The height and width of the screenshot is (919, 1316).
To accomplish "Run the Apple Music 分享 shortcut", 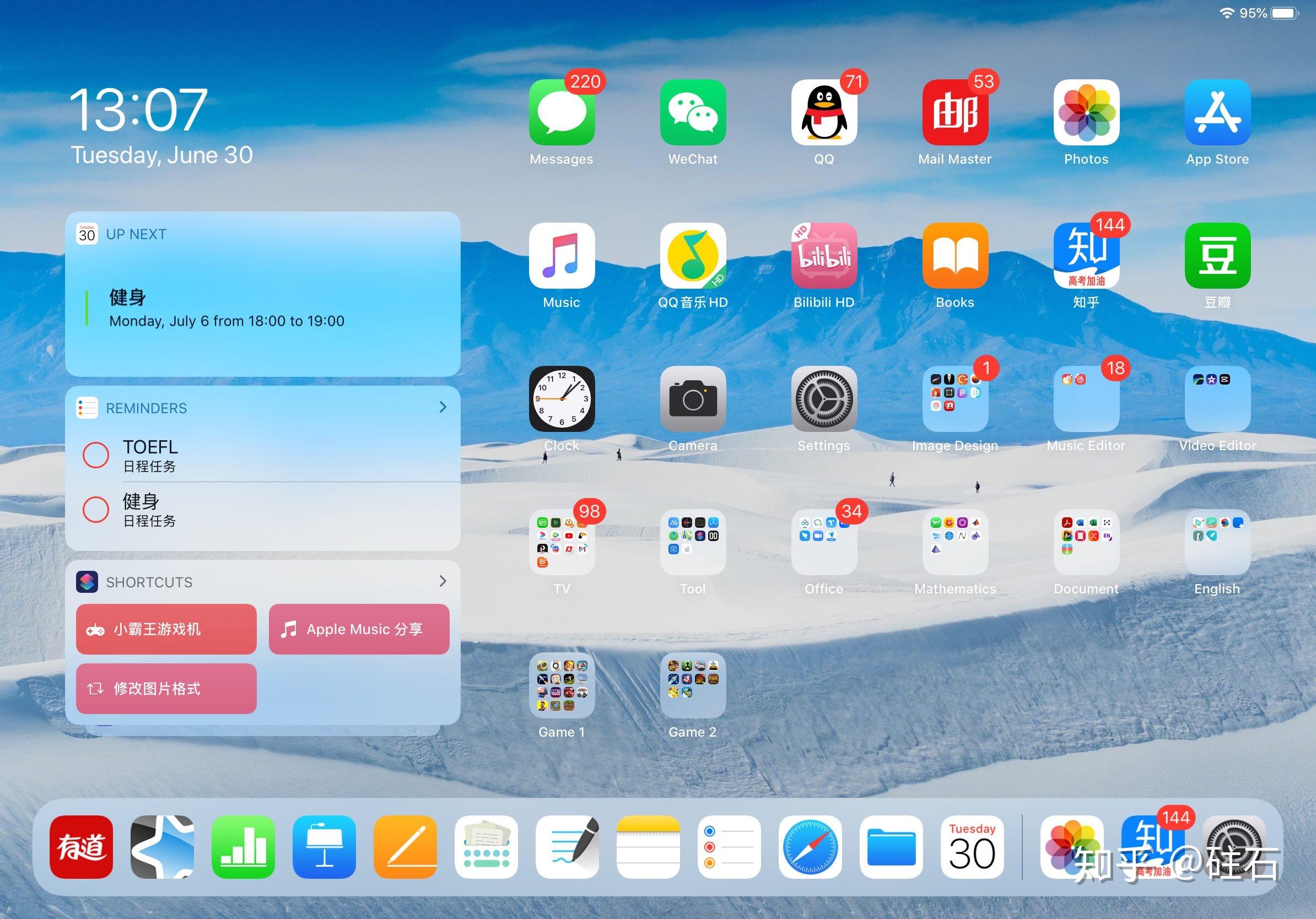I will point(359,629).
